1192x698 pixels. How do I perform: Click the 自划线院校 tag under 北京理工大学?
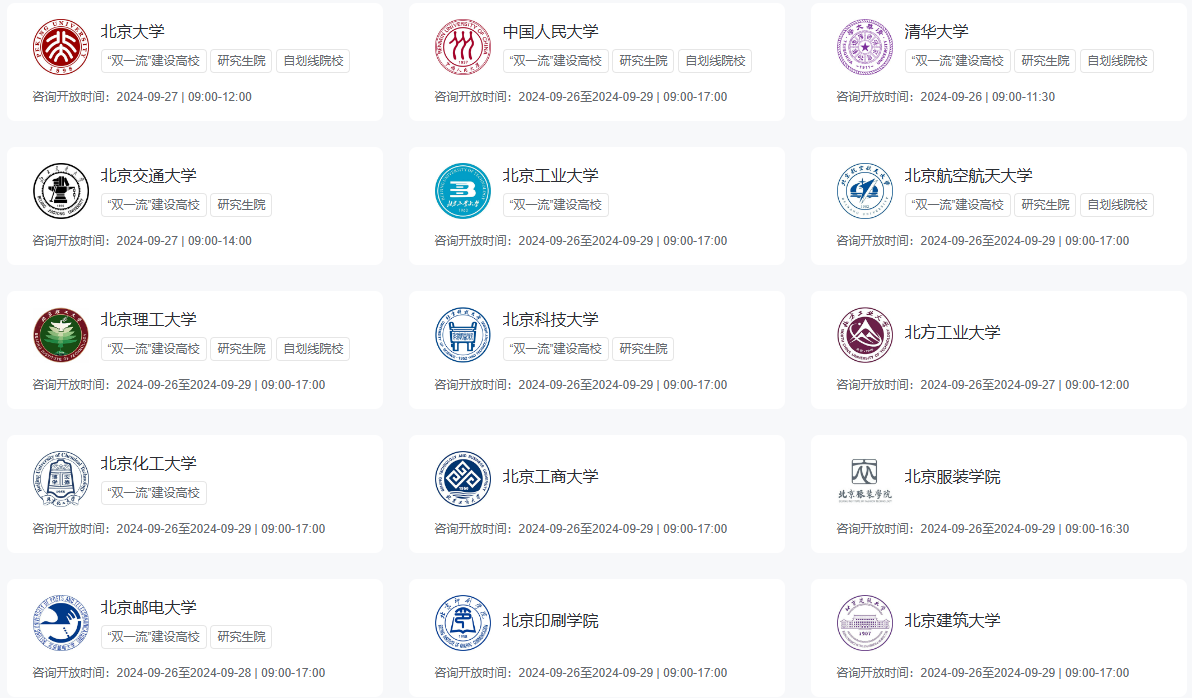click(313, 349)
